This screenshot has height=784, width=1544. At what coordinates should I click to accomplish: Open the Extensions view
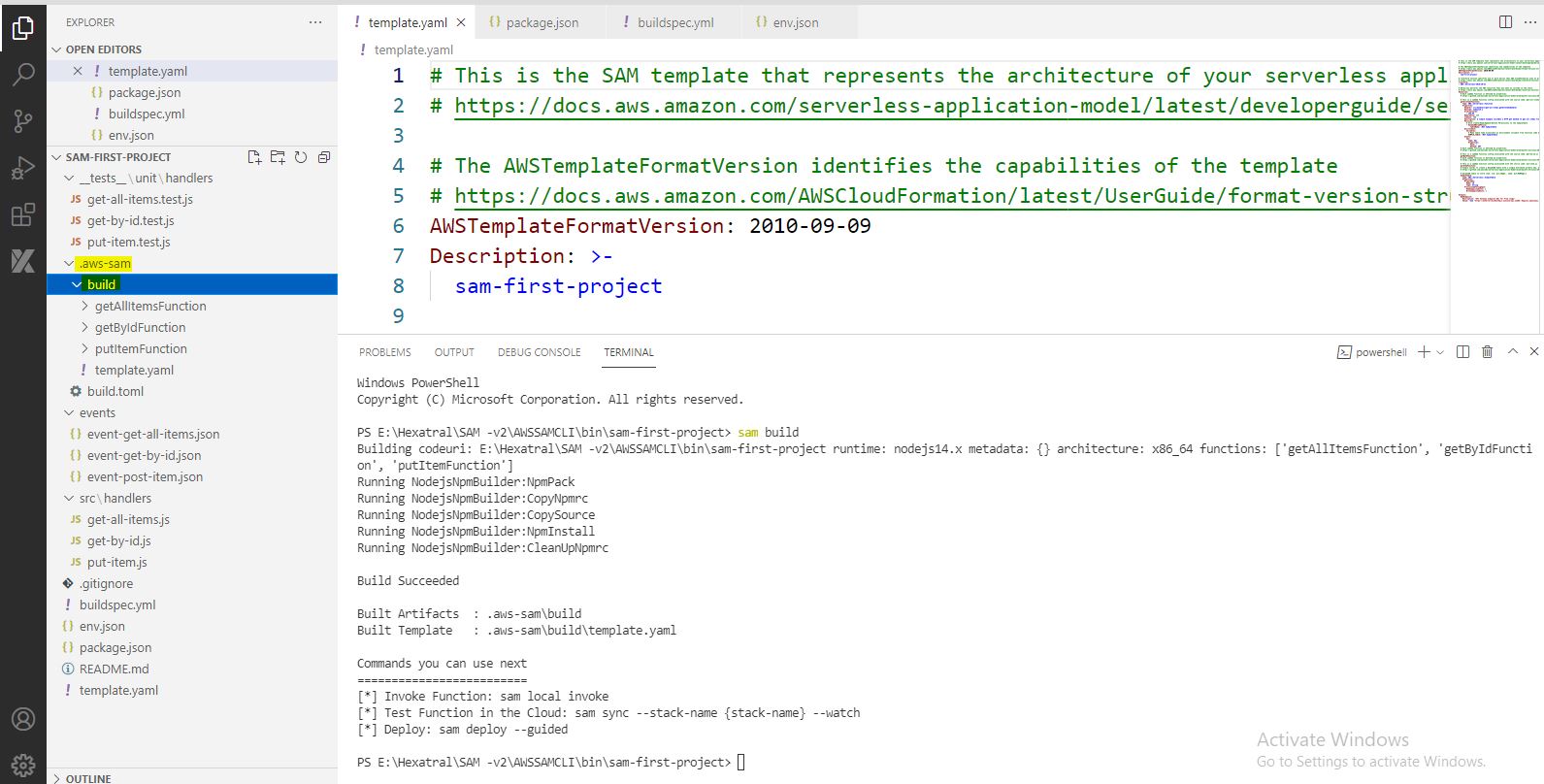(x=22, y=215)
